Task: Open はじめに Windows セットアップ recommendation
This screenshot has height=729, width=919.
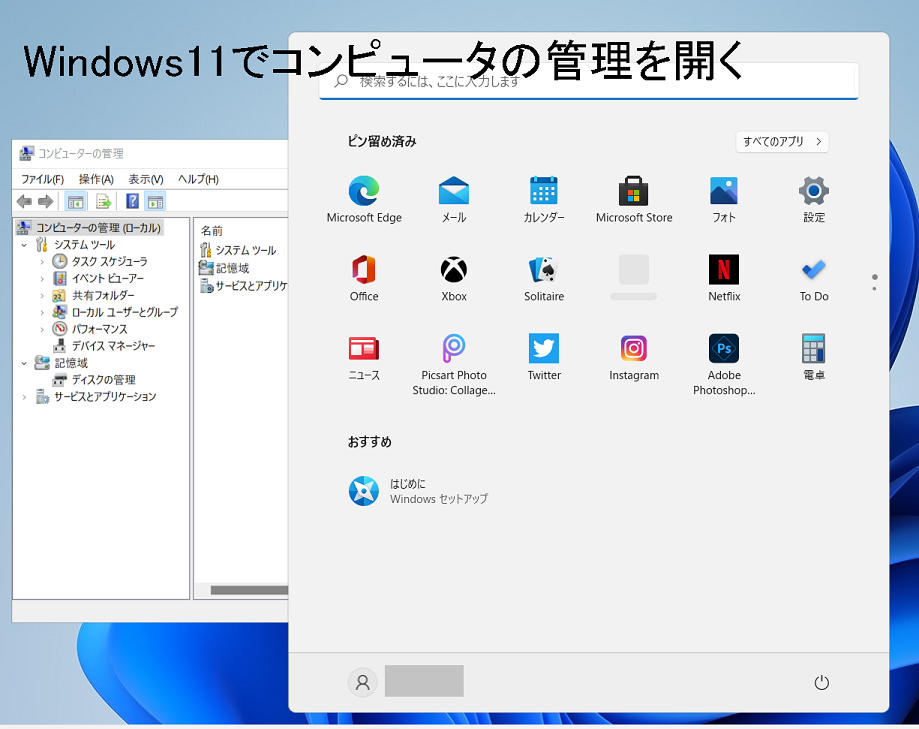Action: pos(420,491)
